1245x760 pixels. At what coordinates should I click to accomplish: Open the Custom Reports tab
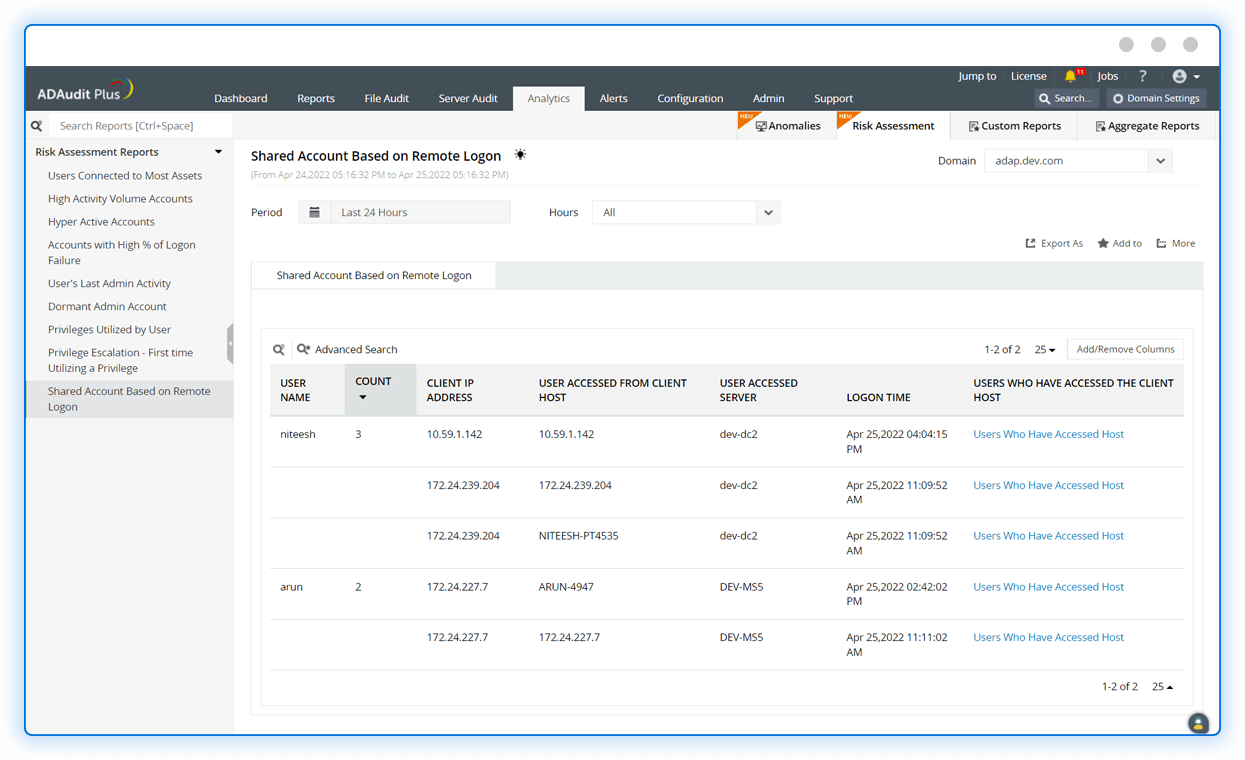coord(1014,125)
